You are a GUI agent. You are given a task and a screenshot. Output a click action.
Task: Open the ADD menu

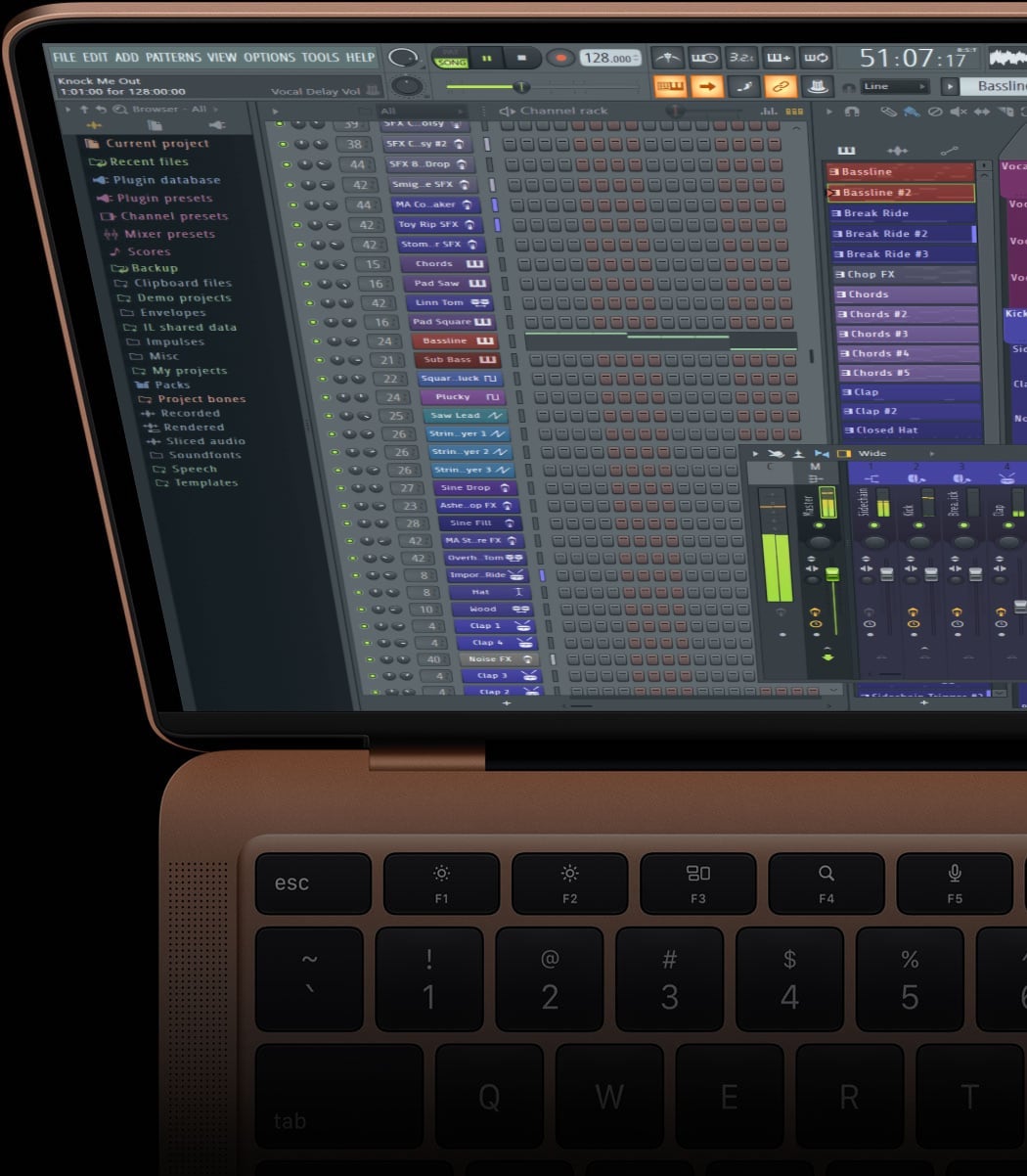click(127, 57)
